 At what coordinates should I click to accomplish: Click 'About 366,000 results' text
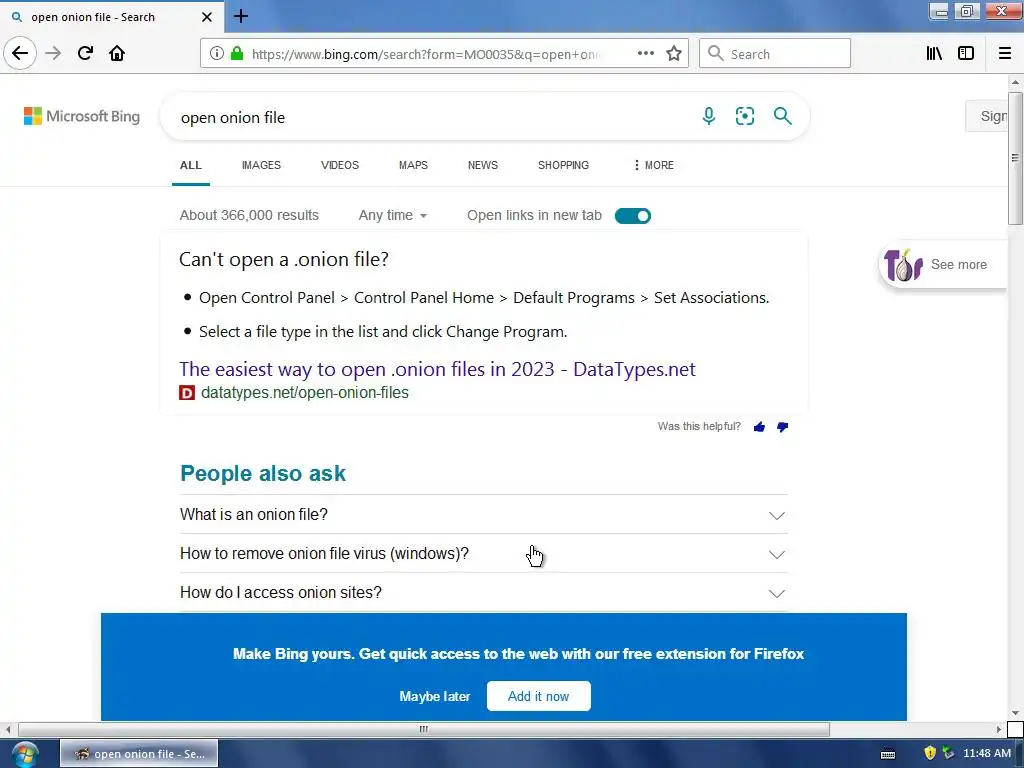(x=249, y=216)
